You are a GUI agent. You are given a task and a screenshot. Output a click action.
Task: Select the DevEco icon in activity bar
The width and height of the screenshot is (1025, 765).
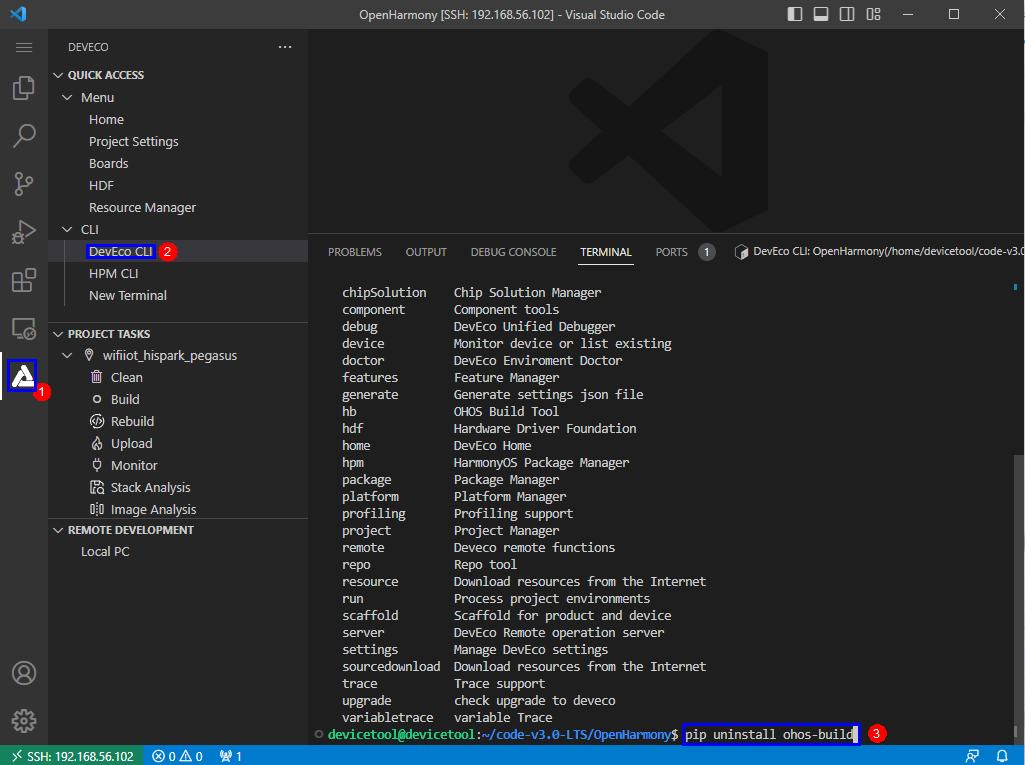(22, 377)
